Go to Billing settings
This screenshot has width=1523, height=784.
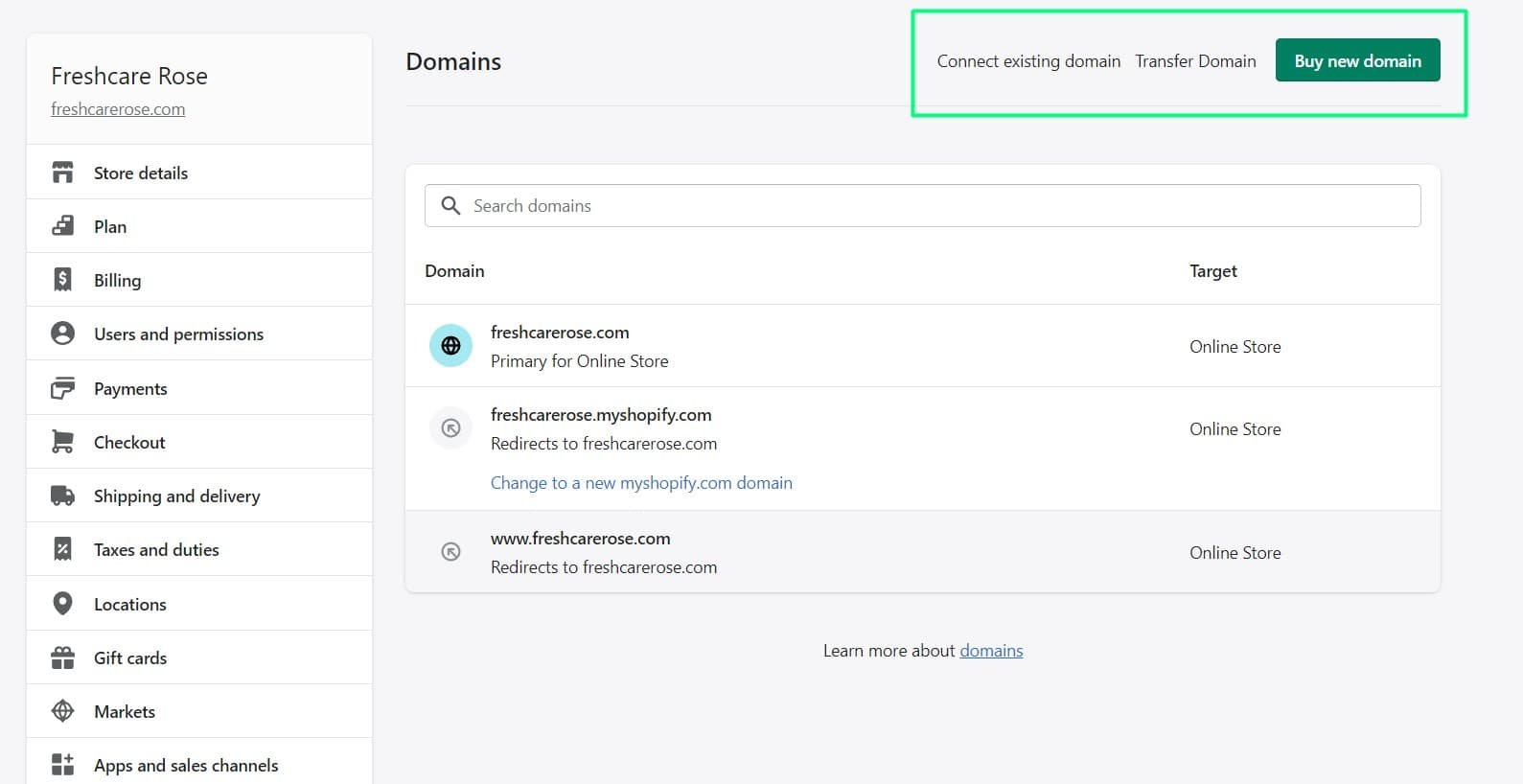(x=199, y=280)
